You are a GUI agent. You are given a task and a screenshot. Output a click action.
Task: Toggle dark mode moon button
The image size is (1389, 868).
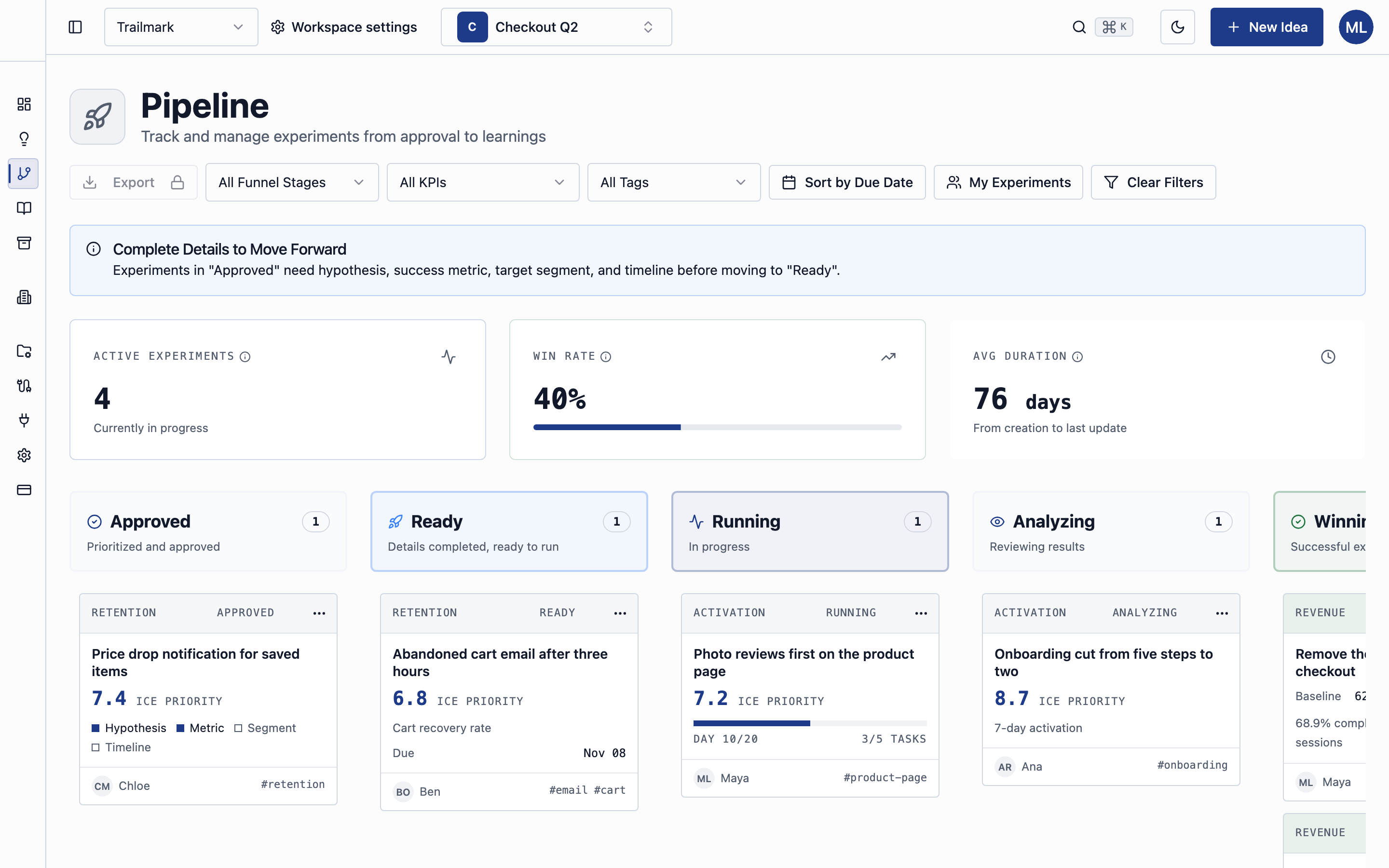point(1177,27)
